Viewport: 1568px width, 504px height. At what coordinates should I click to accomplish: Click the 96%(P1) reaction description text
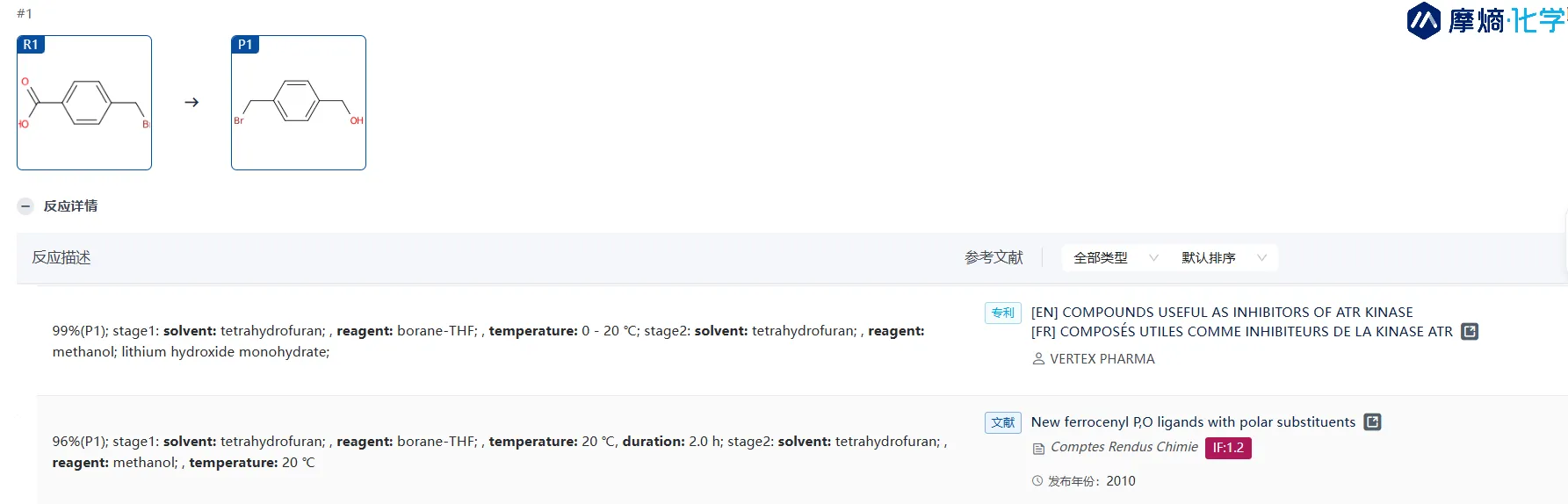coord(499,452)
